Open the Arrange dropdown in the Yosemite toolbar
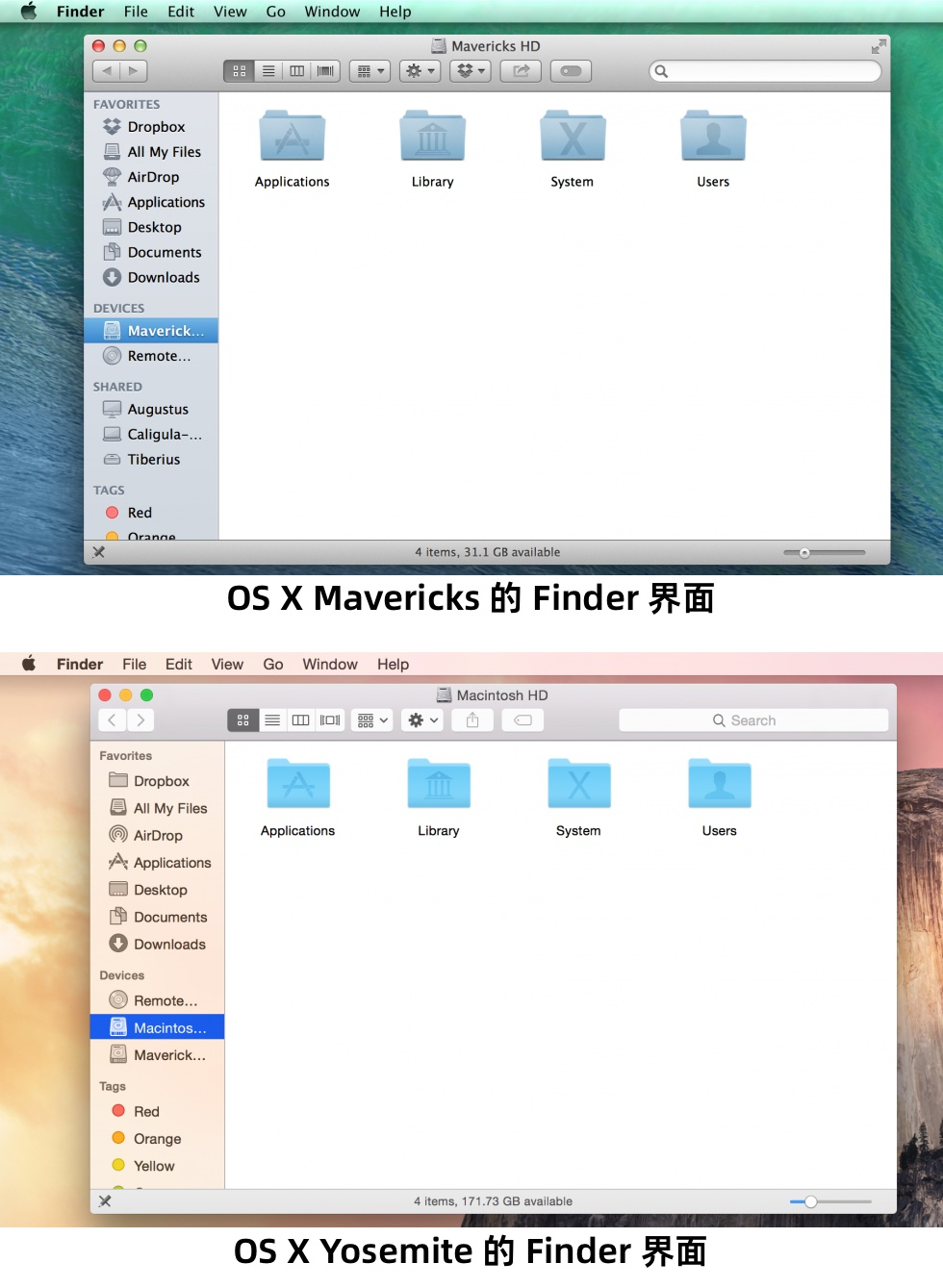943x1288 pixels. point(371,720)
